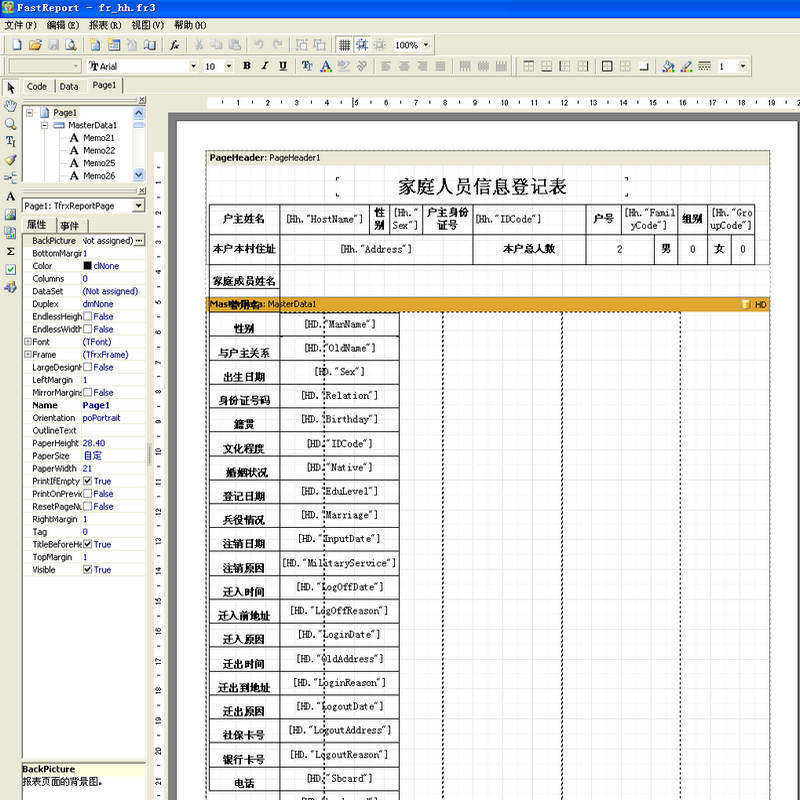This screenshot has height=800, width=800.
Task: Set bottom frame line
Action: [546, 66]
